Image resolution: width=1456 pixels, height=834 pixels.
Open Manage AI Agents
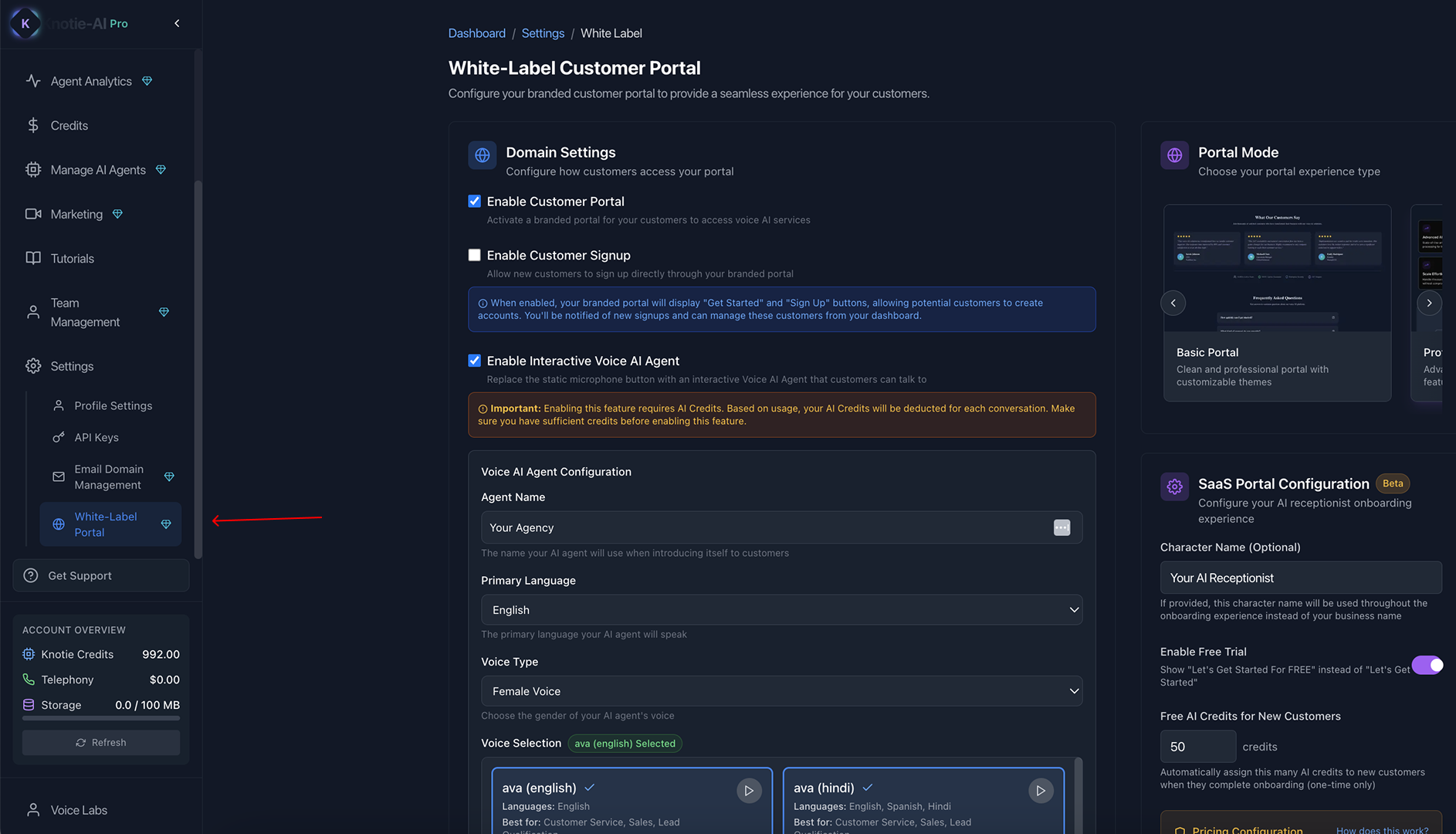click(98, 169)
